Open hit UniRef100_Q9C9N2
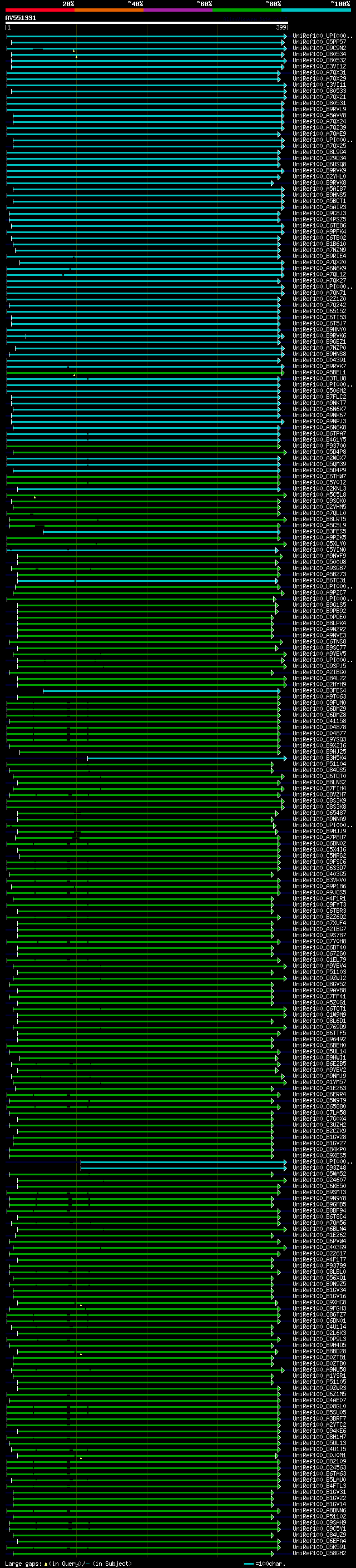356x1568 pixels. [319, 48]
